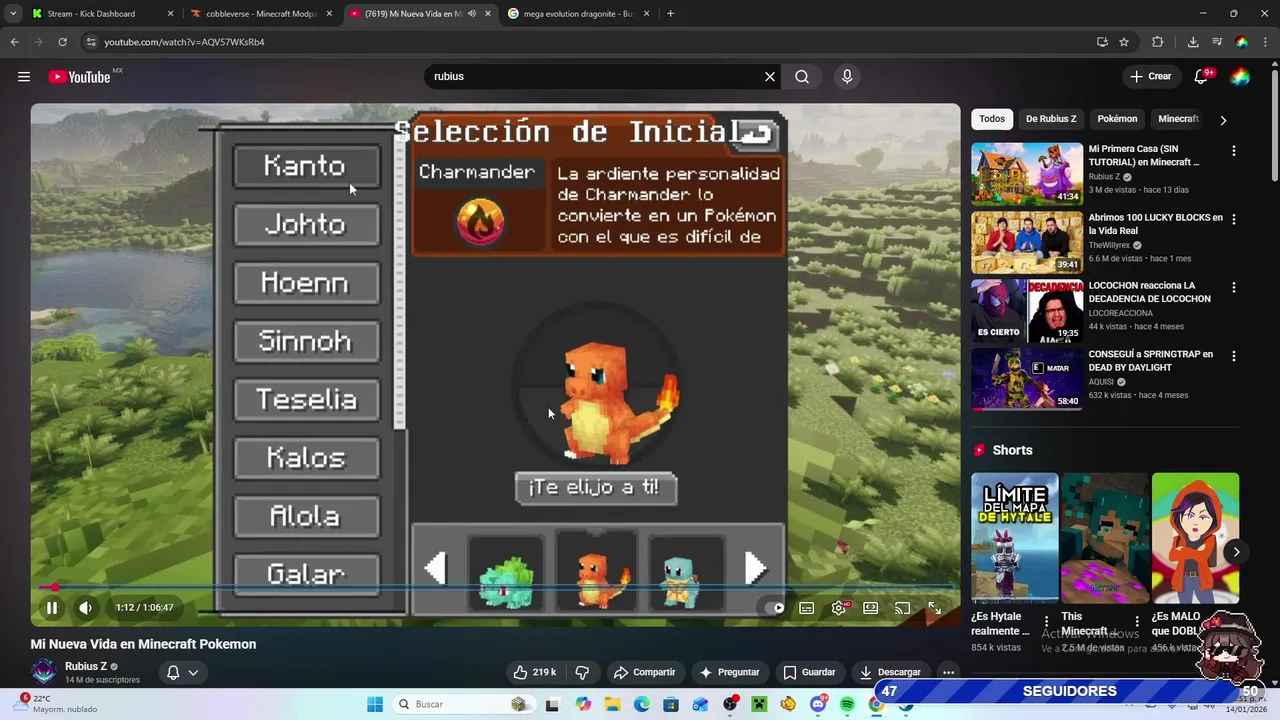Select the Pokémon filter chip
1280x720 pixels.
coord(1117,119)
